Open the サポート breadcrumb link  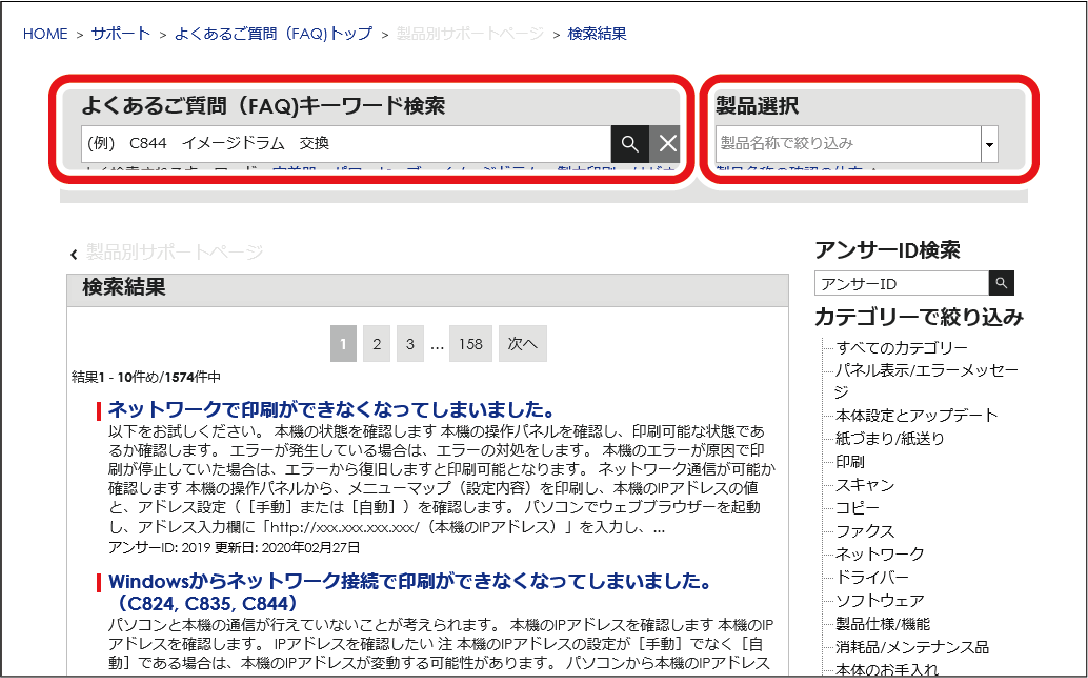[120, 34]
